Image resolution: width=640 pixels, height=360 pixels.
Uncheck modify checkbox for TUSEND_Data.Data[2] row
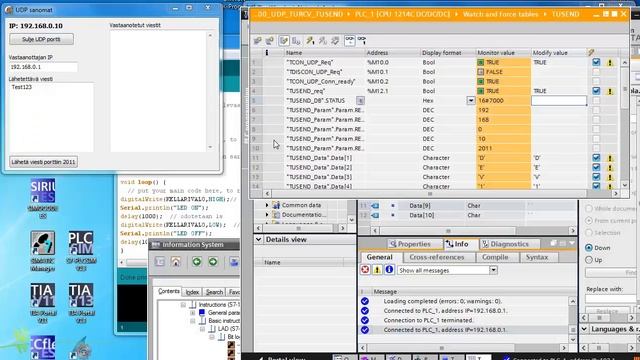click(x=596, y=167)
